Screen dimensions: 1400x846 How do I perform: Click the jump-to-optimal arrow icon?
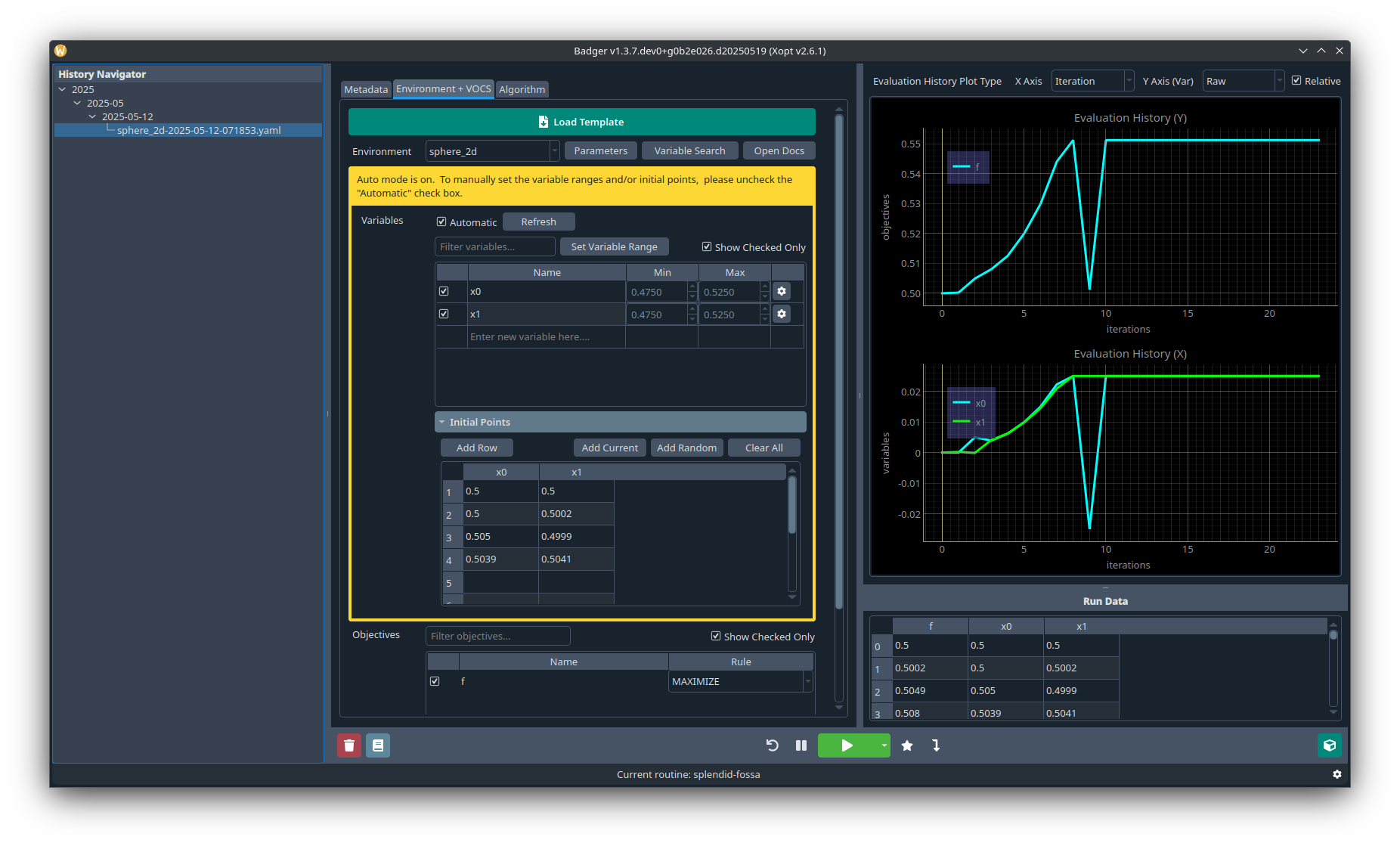tap(936, 745)
